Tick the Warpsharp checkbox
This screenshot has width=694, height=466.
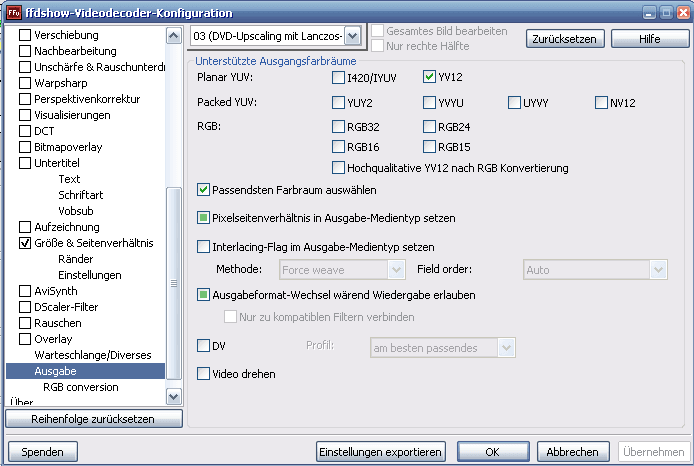coord(25,83)
